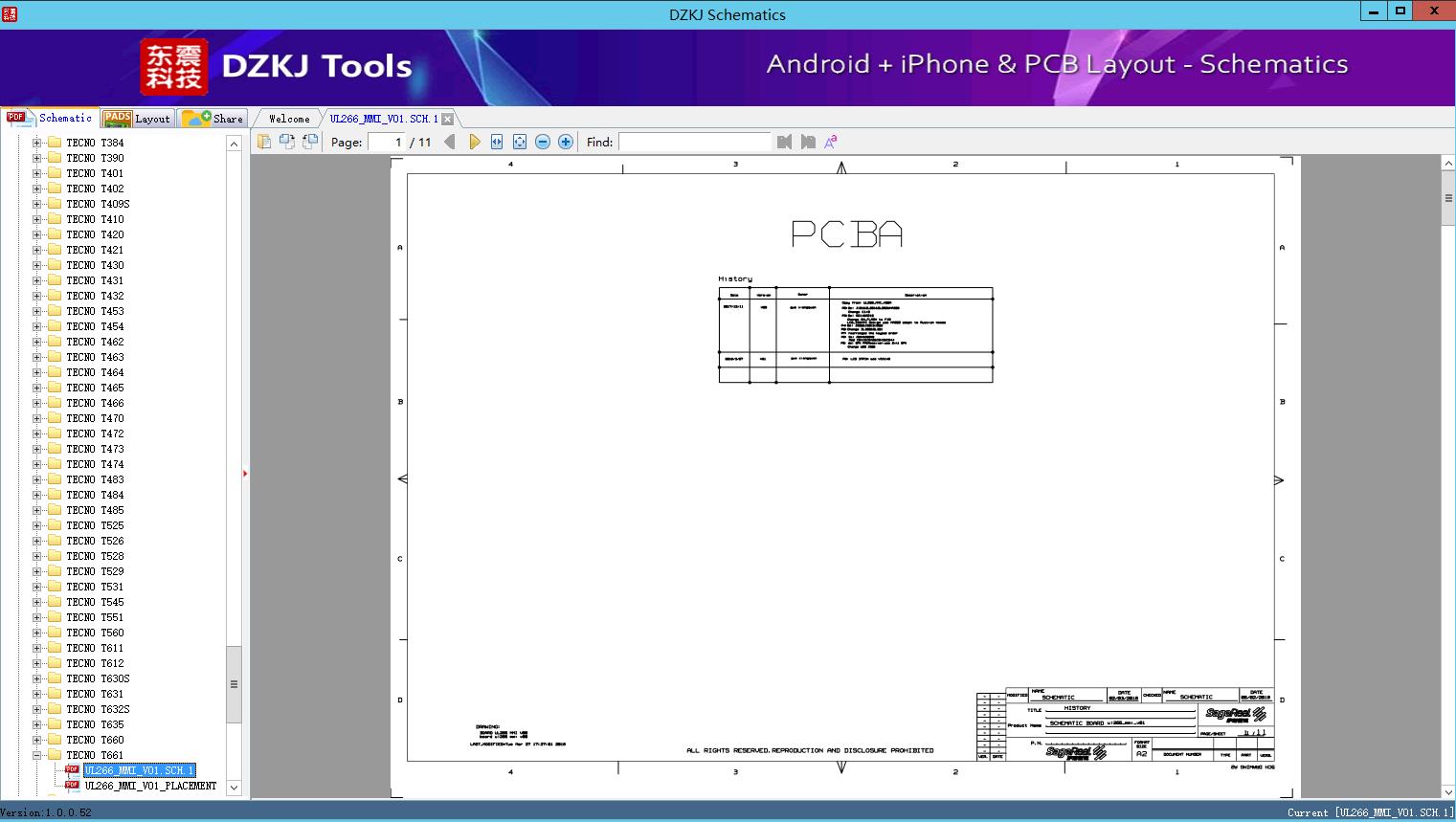Click the TECNO T612 folder icon
The image size is (1456, 822).
55,663
